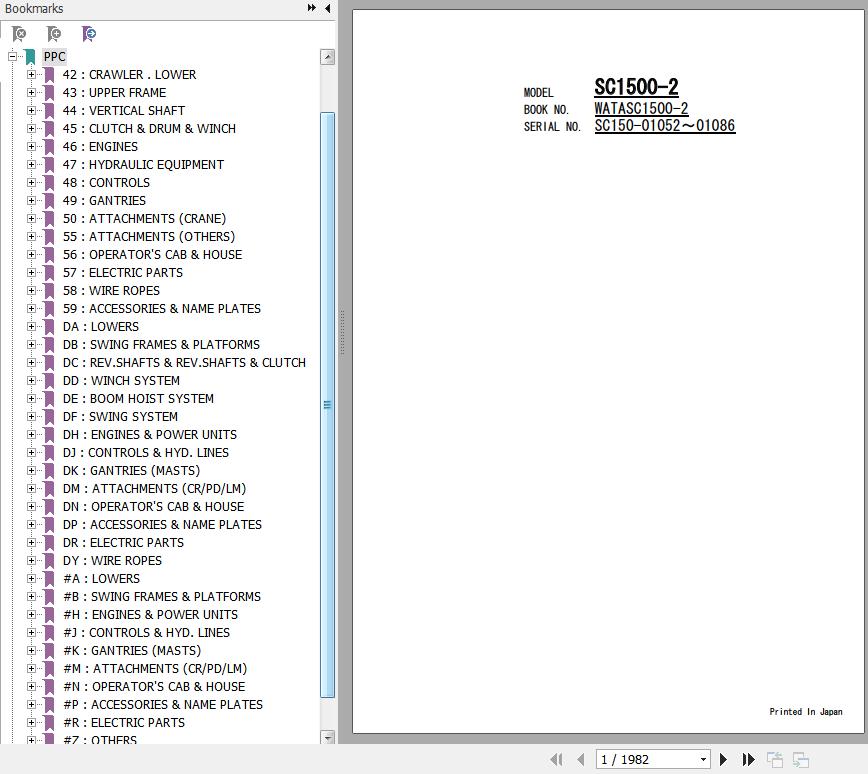Go to the previous page
This screenshot has width=868, height=774.
point(581,759)
